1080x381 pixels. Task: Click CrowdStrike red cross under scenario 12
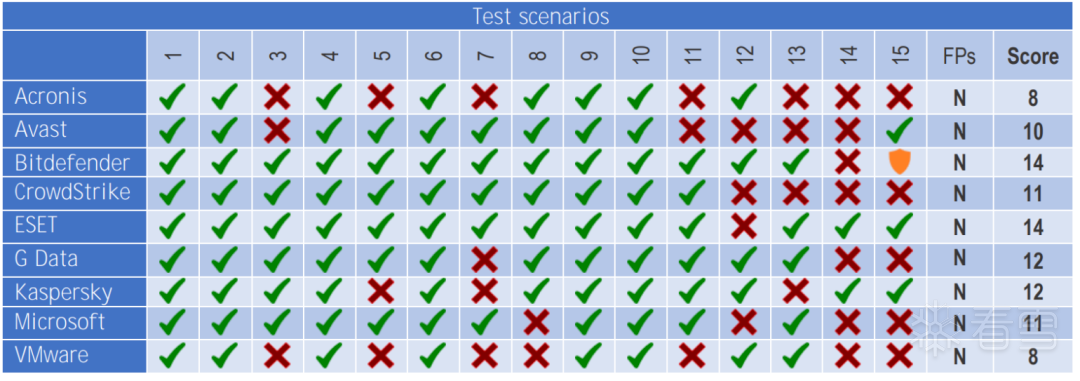pos(744,193)
